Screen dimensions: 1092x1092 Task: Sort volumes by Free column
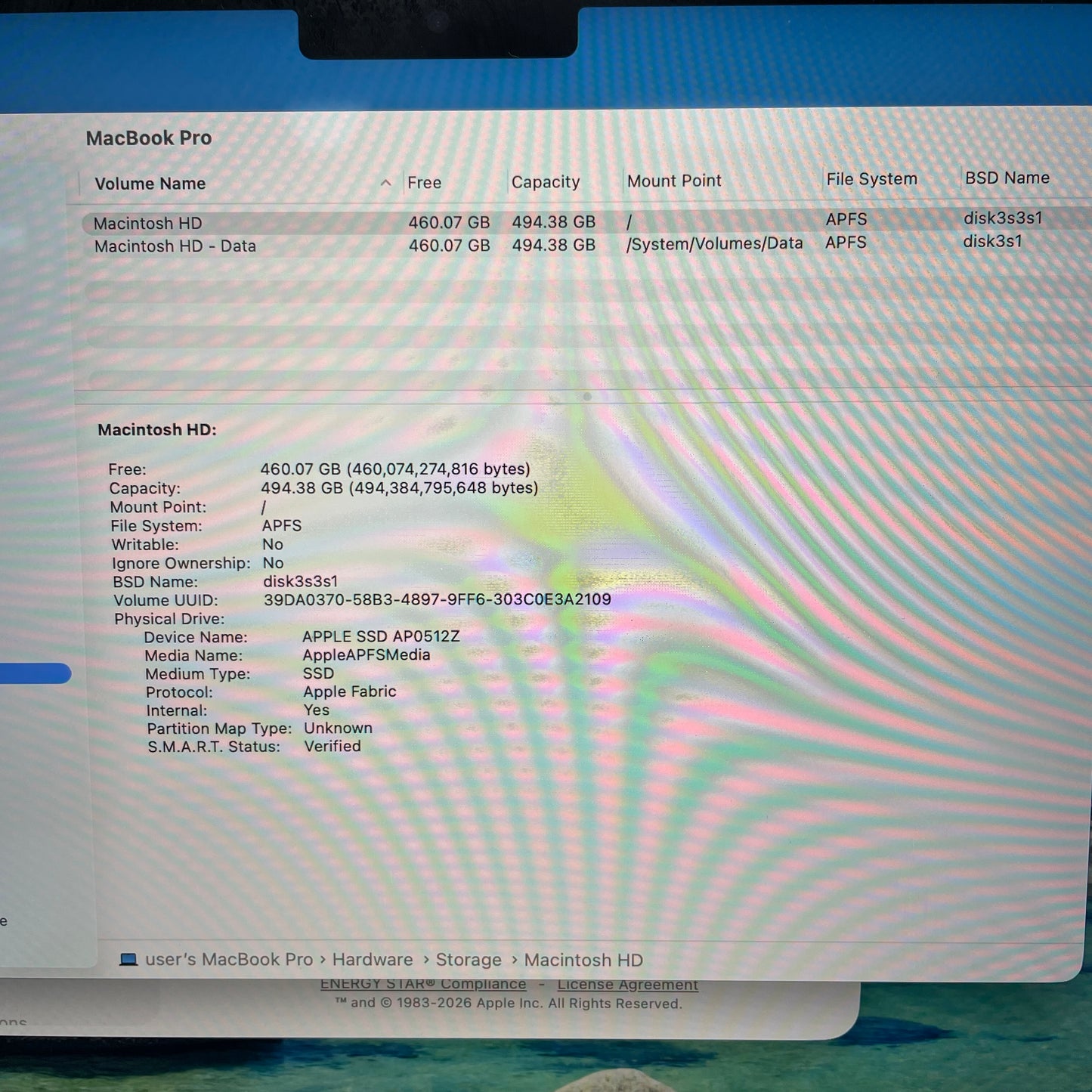pos(424,183)
